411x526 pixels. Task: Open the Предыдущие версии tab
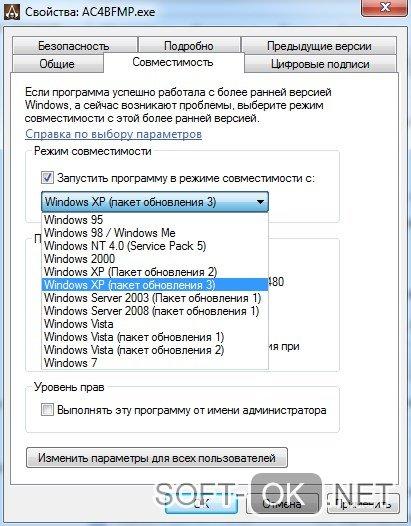[319, 46]
